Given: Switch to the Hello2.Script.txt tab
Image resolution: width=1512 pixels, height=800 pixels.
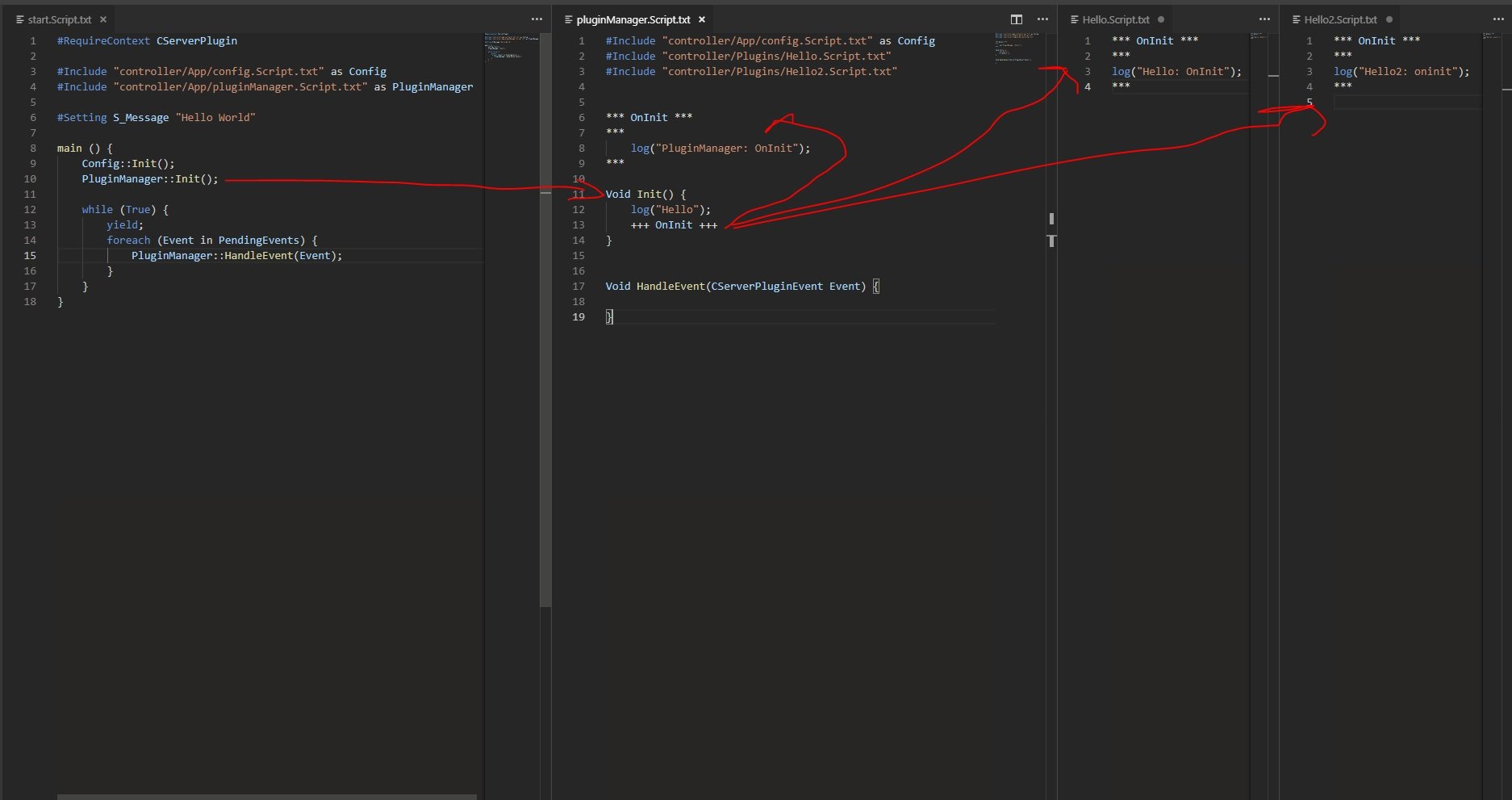Looking at the screenshot, I should (x=1340, y=19).
